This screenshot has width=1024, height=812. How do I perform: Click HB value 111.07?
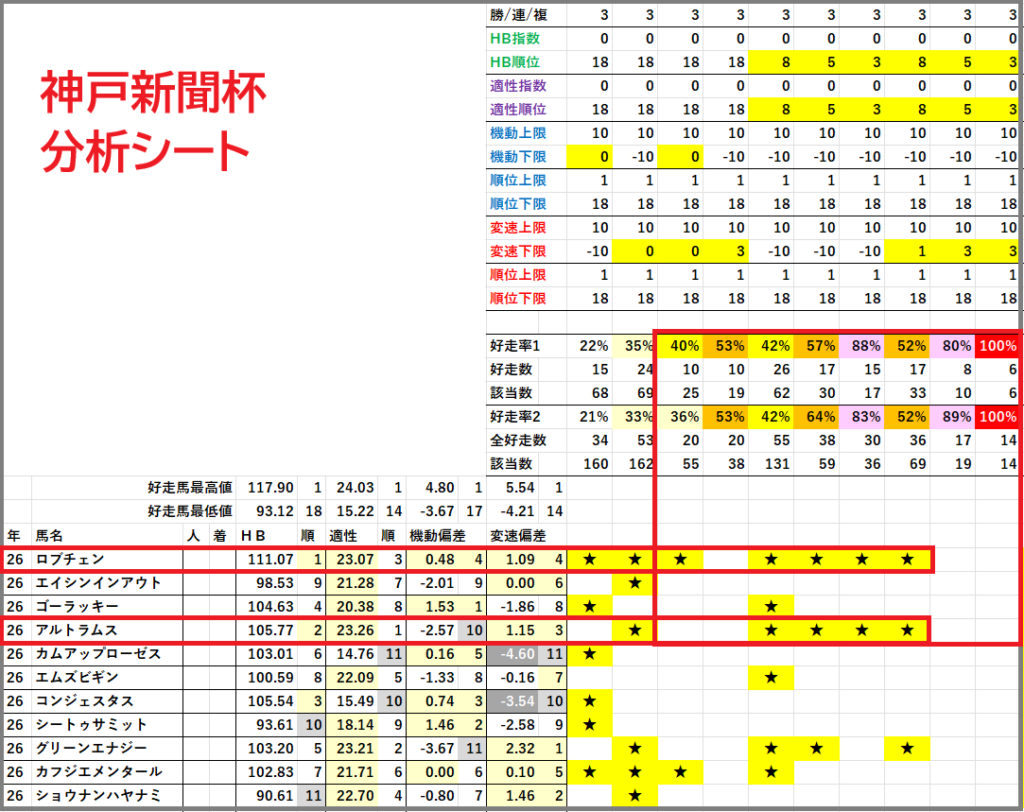pos(270,559)
